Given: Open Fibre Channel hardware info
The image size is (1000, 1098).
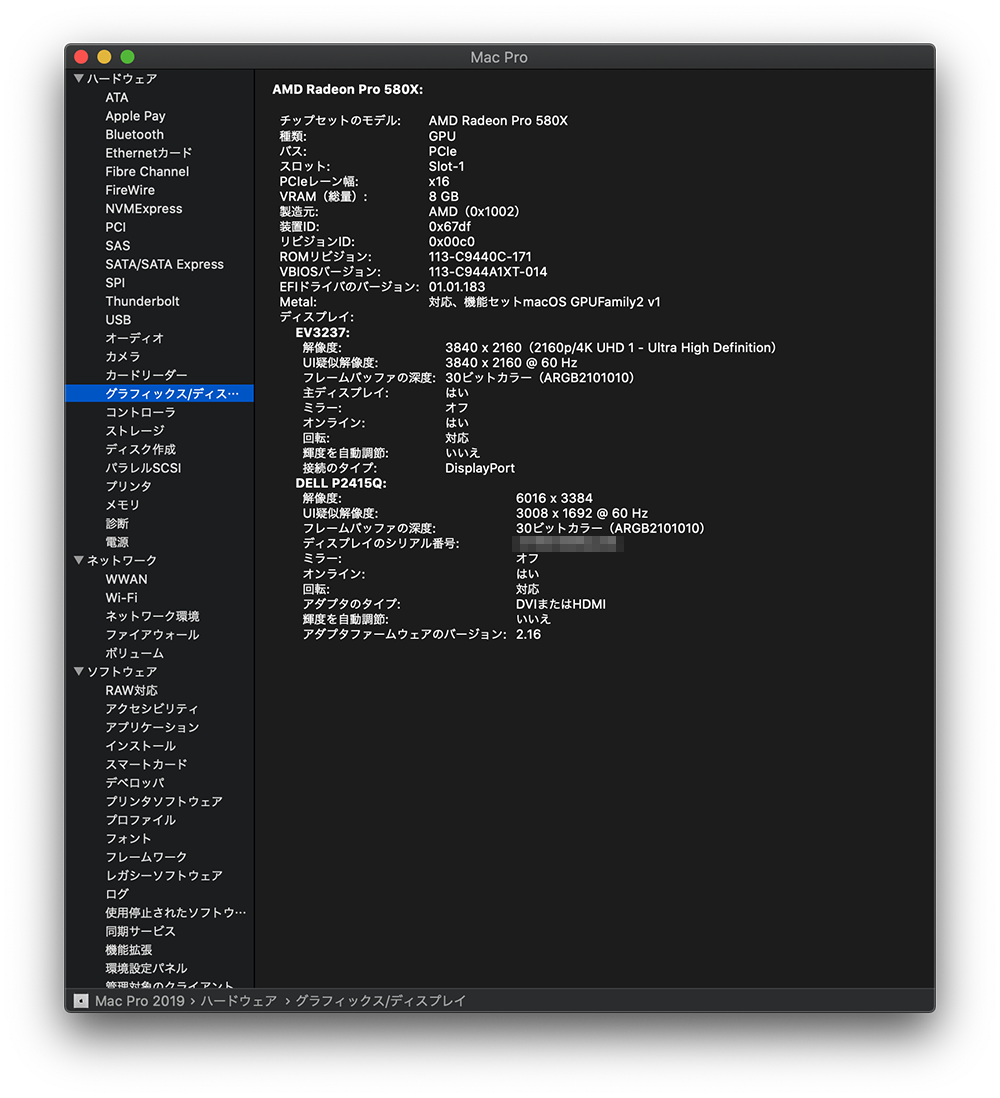Looking at the screenshot, I should (147, 172).
